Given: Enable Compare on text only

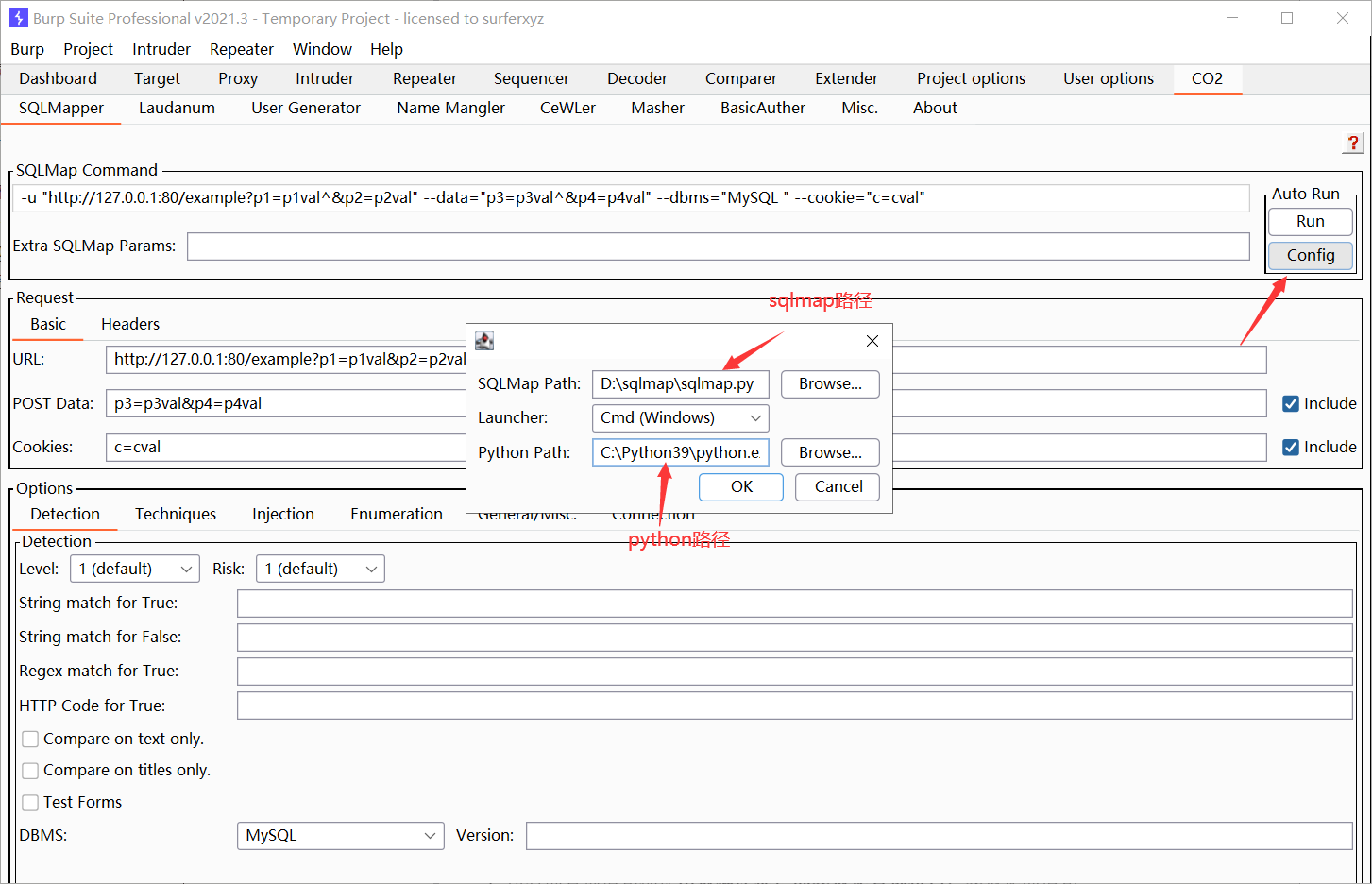Looking at the screenshot, I should coord(30,739).
